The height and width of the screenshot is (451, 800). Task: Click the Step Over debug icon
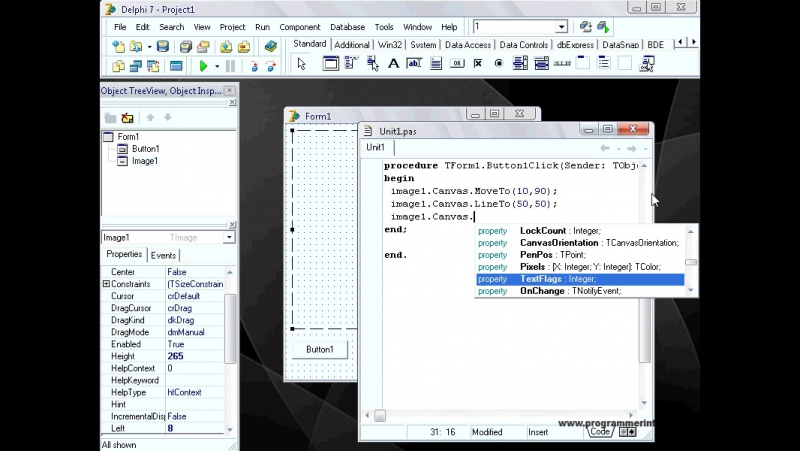pyautogui.click(x=270, y=66)
